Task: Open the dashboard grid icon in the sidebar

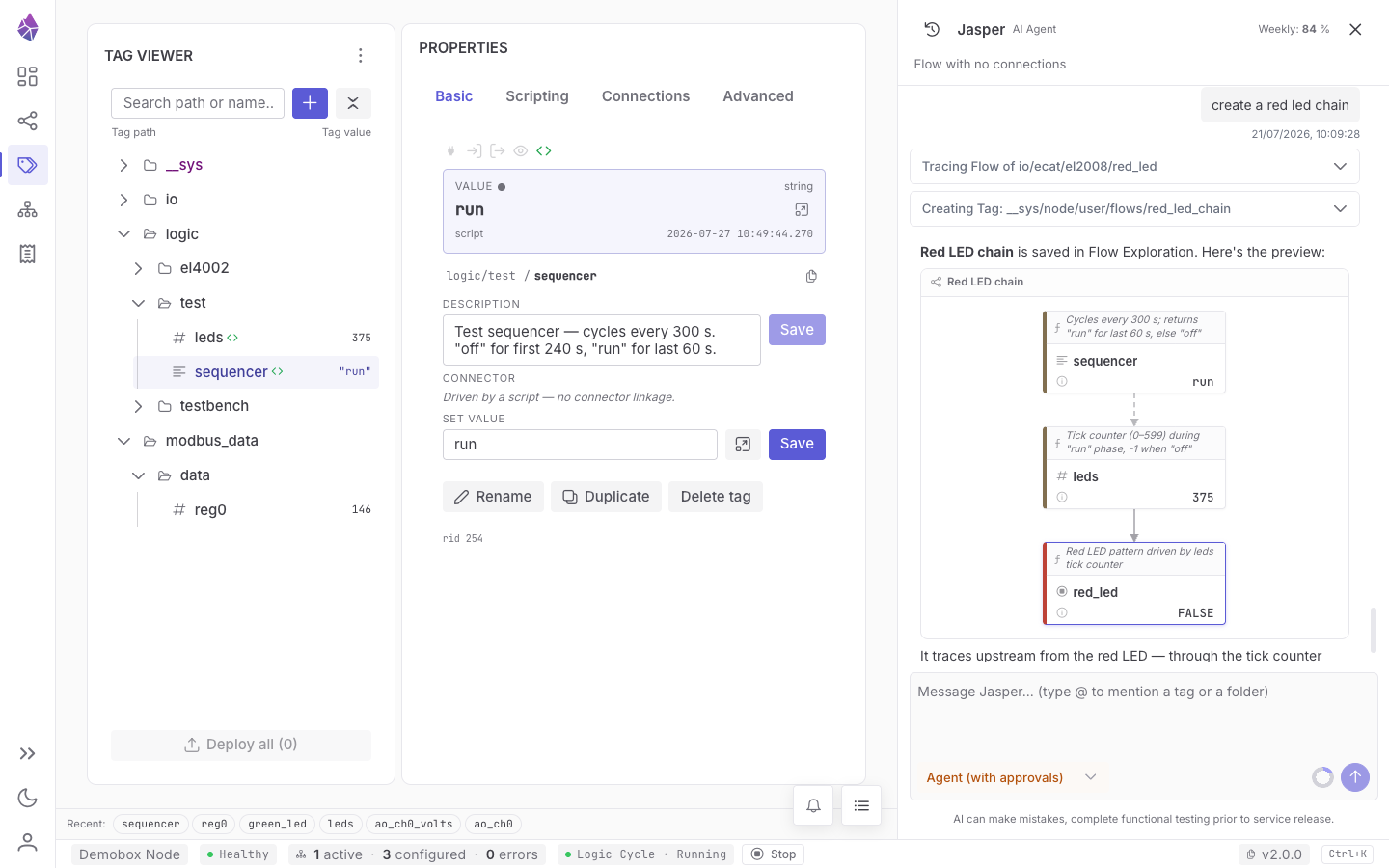Action: pos(27,76)
